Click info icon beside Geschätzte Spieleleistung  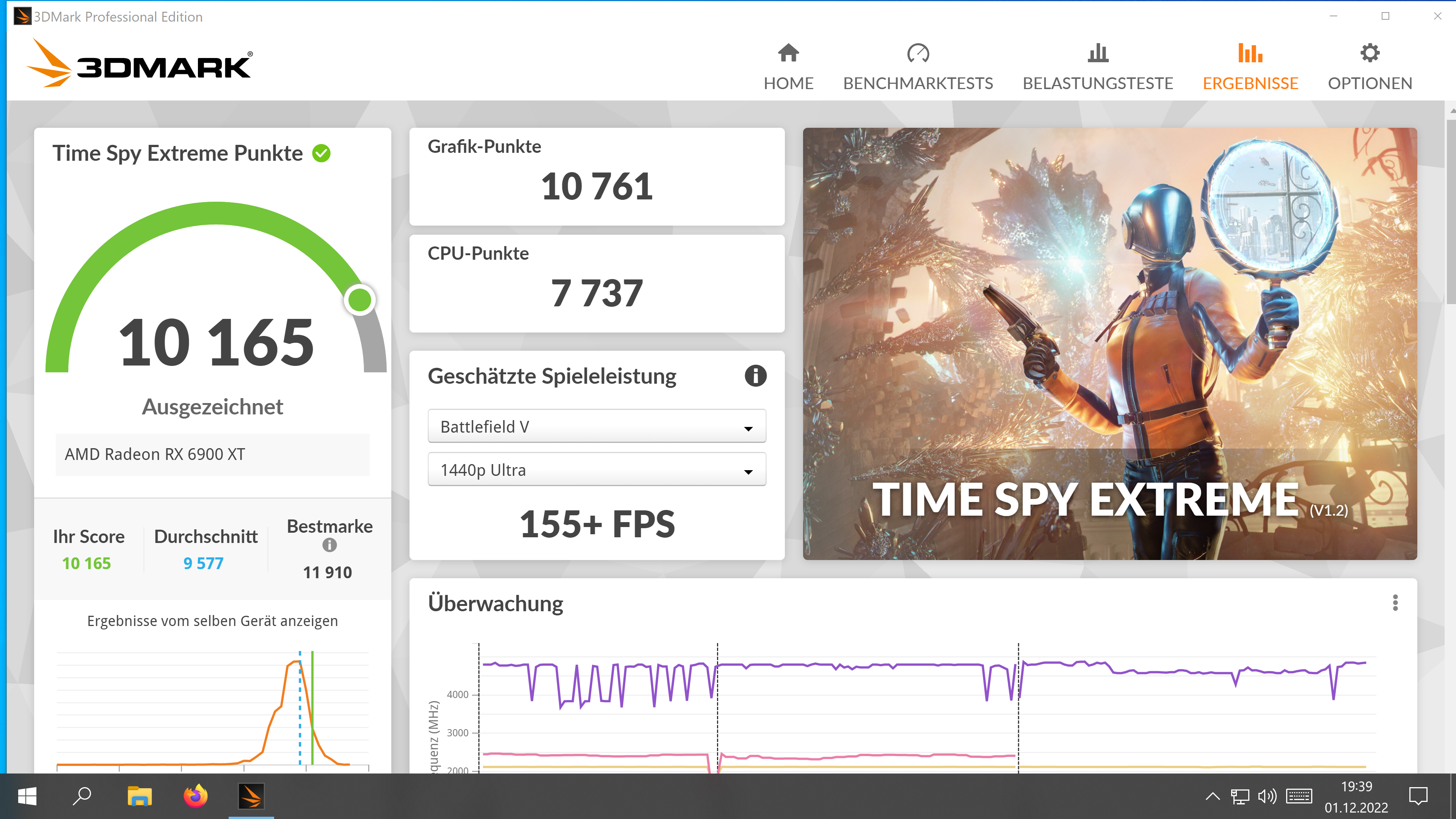pos(755,376)
